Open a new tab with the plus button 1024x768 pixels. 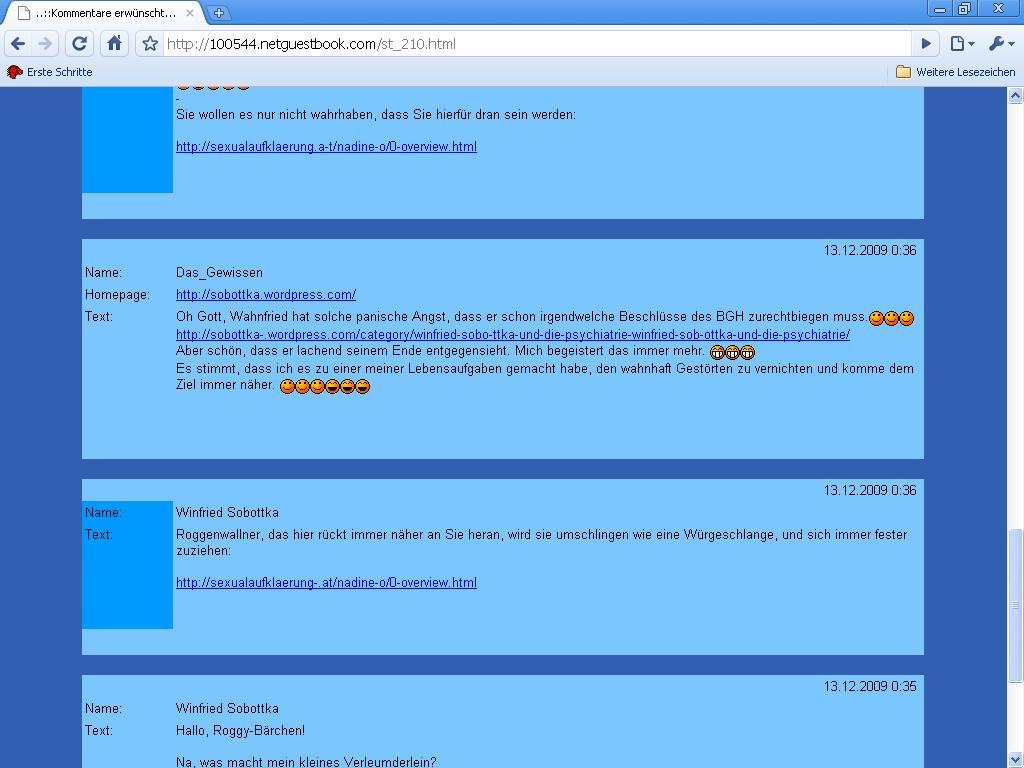pyautogui.click(x=218, y=13)
